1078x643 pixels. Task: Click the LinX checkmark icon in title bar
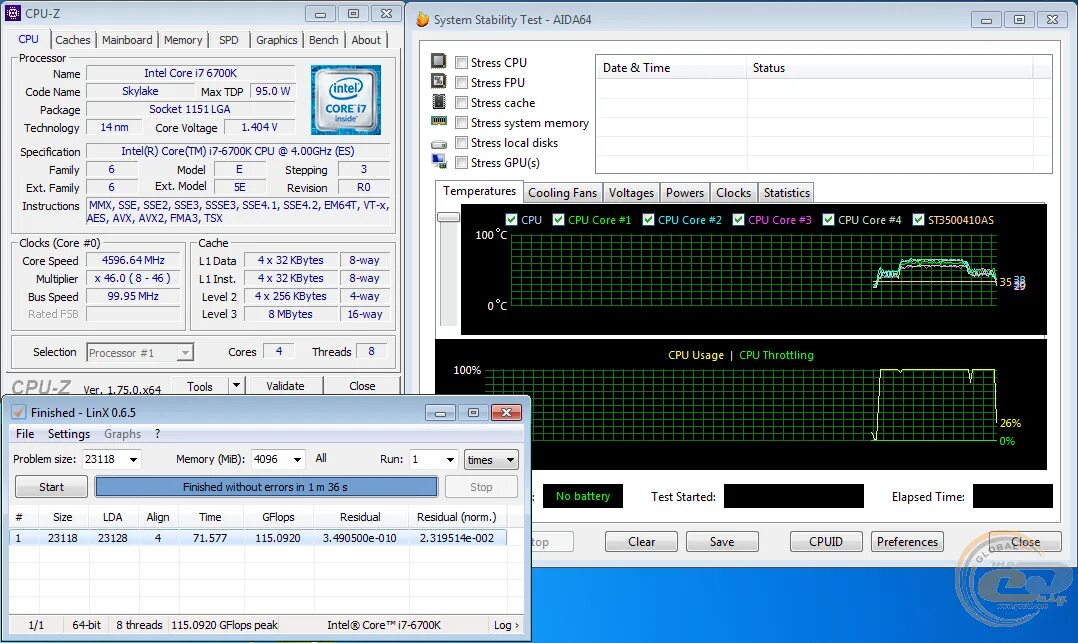(x=19, y=413)
